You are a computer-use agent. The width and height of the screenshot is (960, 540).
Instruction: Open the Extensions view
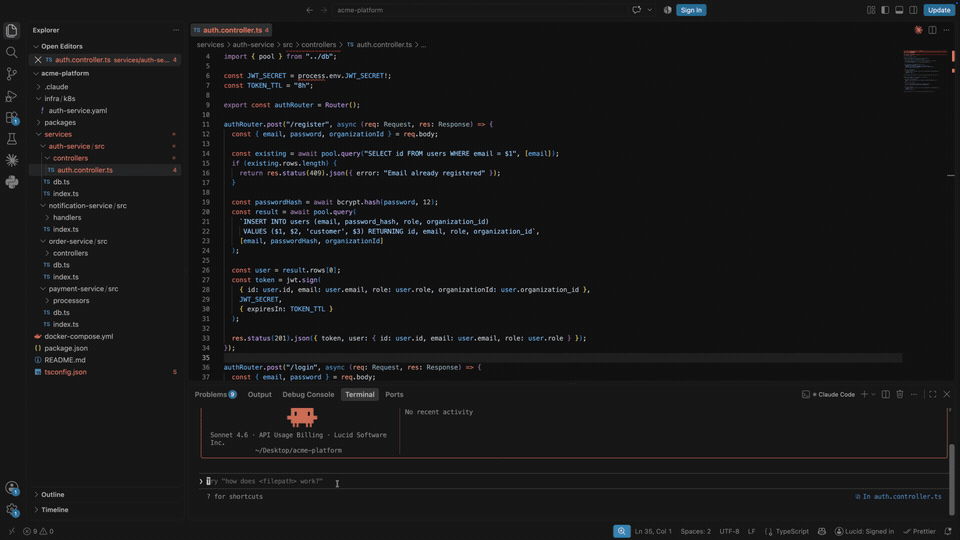[x=12, y=118]
